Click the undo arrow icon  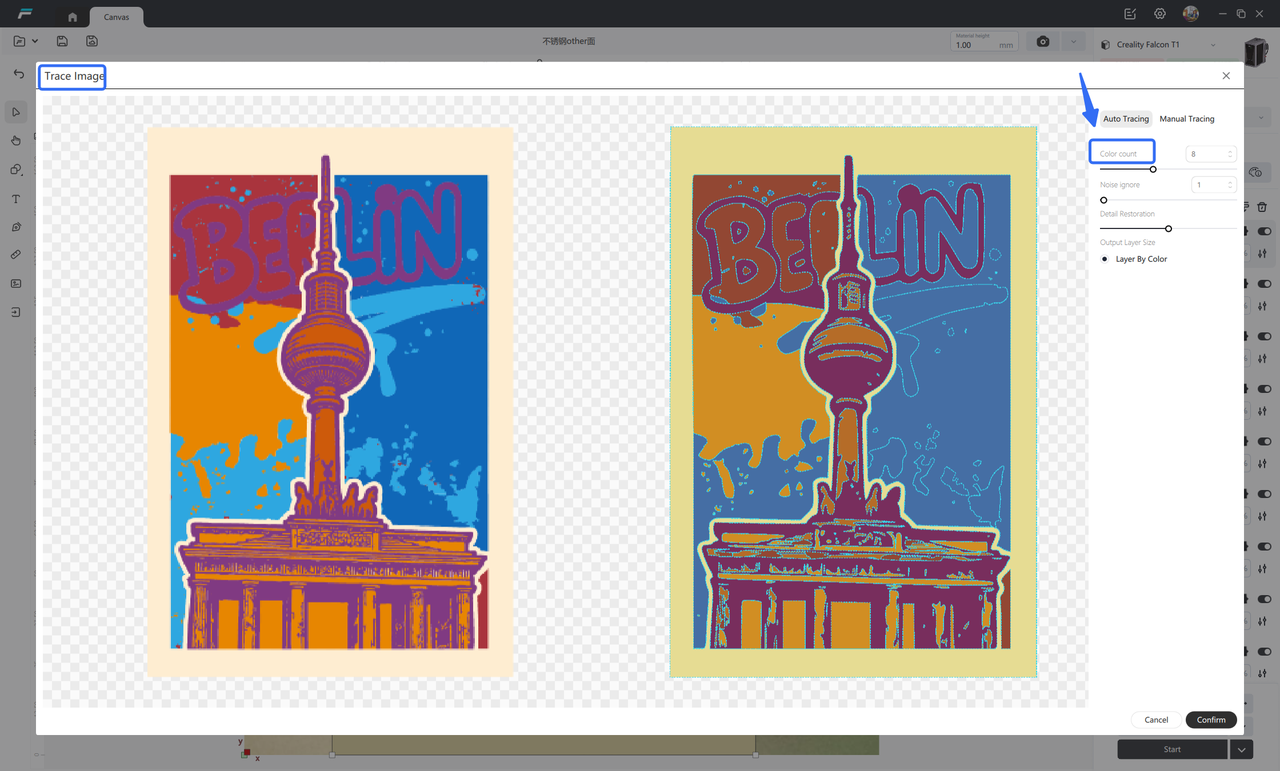pyautogui.click(x=18, y=74)
